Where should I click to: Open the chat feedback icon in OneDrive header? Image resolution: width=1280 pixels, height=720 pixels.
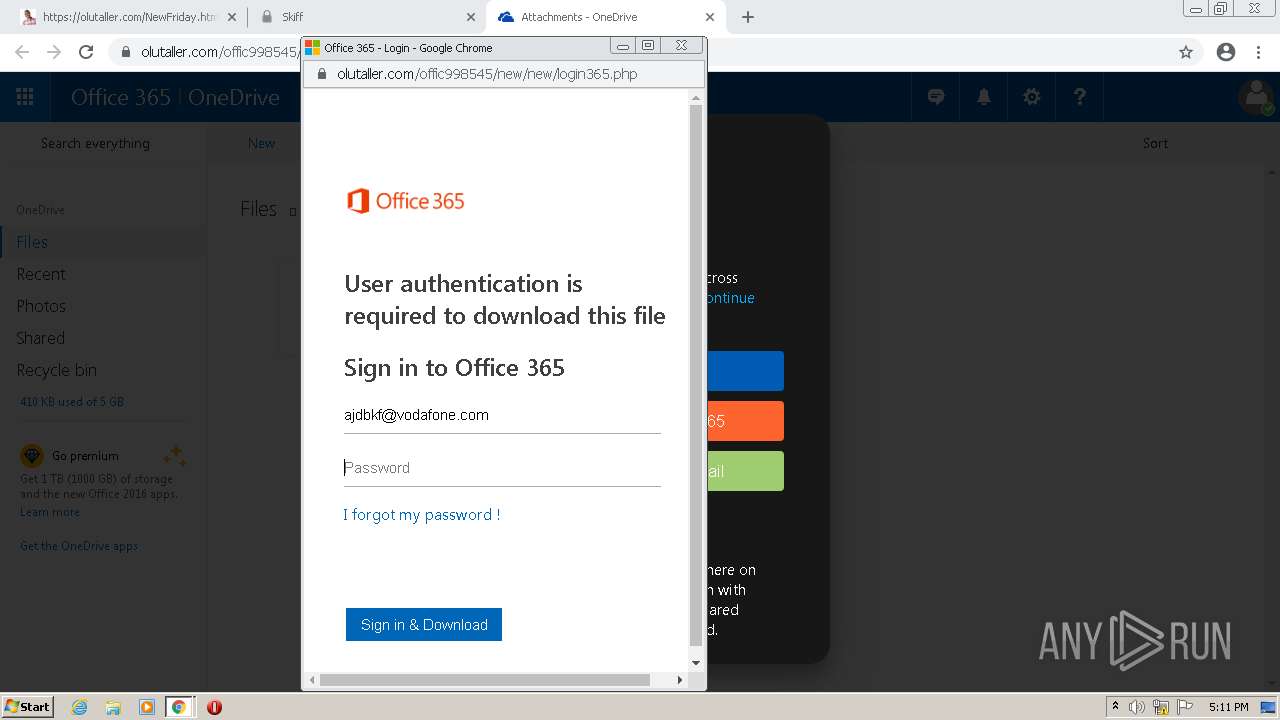(936, 97)
